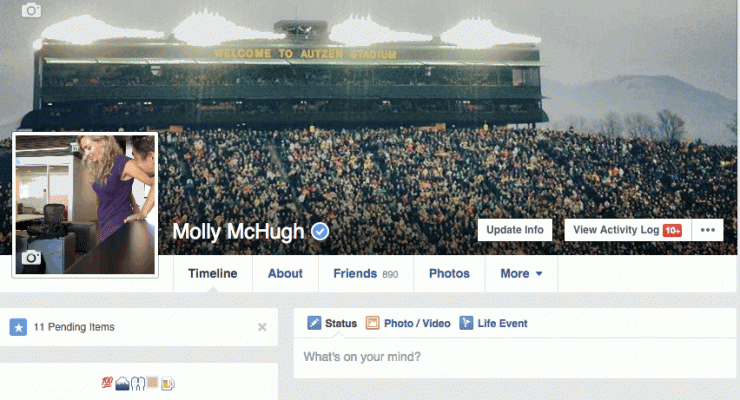
Task: Click the blue verified badge checkmark
Action: click(x=320, y=231)
